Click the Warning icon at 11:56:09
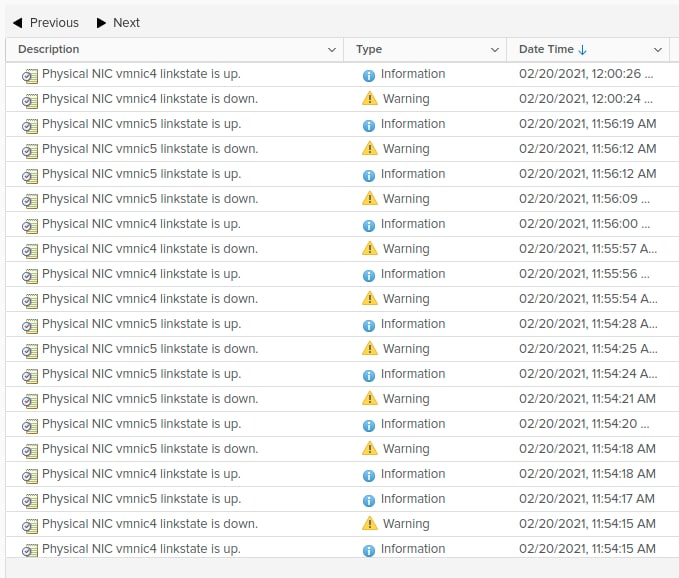This screenshot has height=578, width=679. tap(369, 198)
